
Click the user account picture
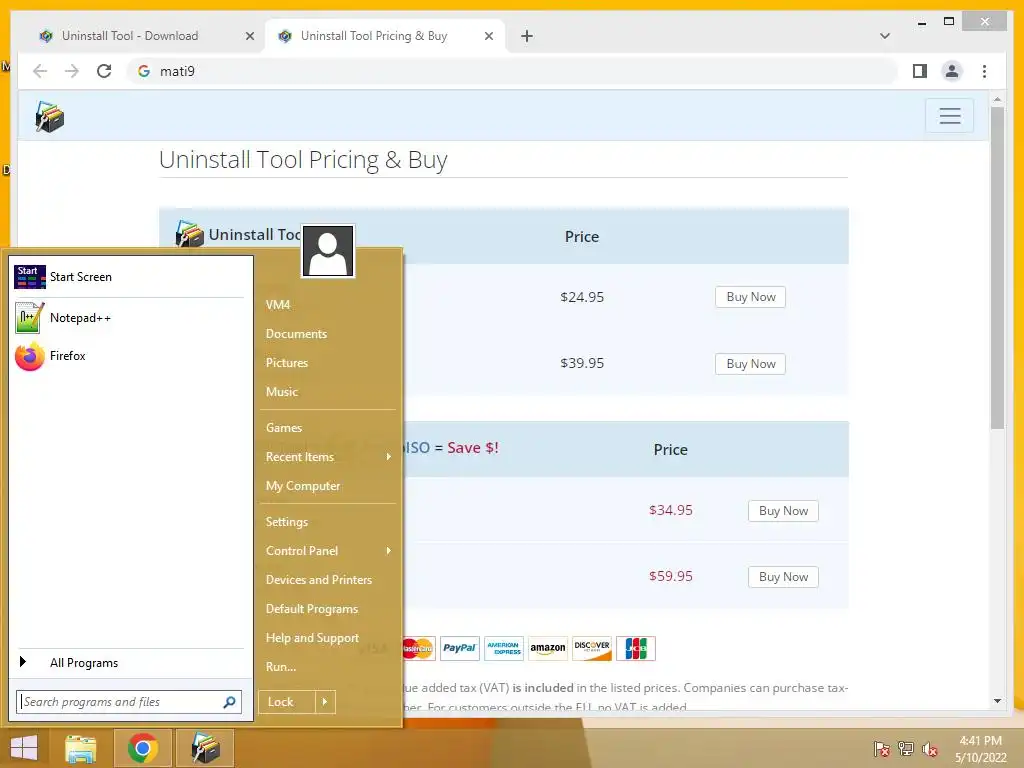click(x=328, y=251)
